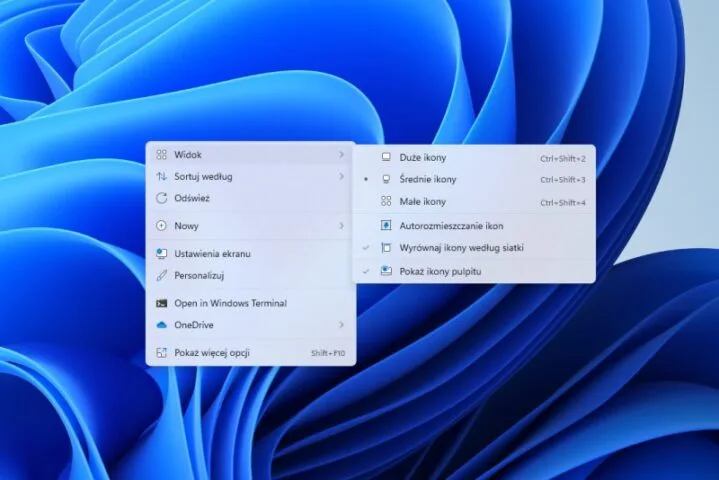The height and width of the screenshot is (480, 719).
Task: Choose Personalizuj from context menu
Action: coord(251,276)
